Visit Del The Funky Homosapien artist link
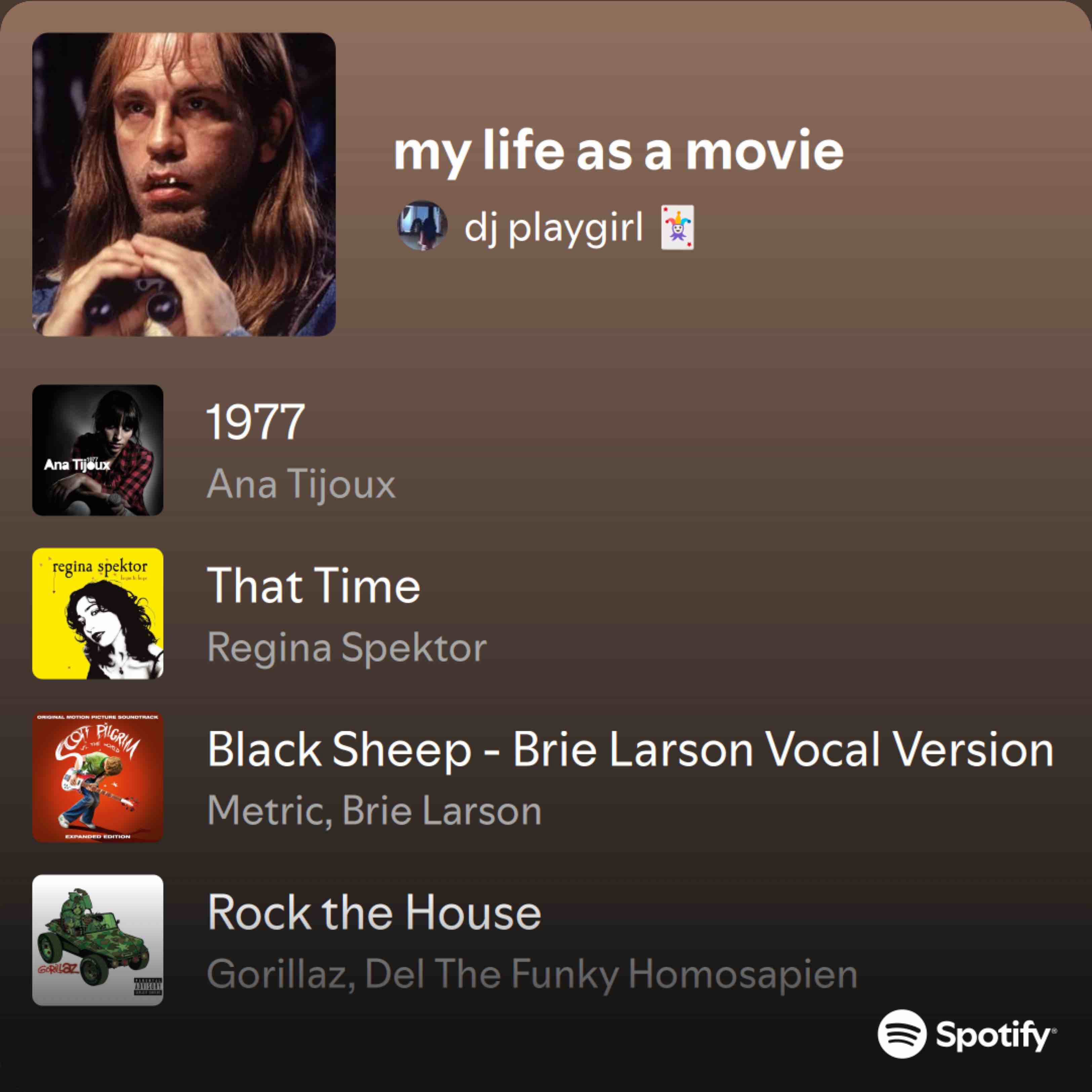The image size is (1092, 1092). coord(611,974)
